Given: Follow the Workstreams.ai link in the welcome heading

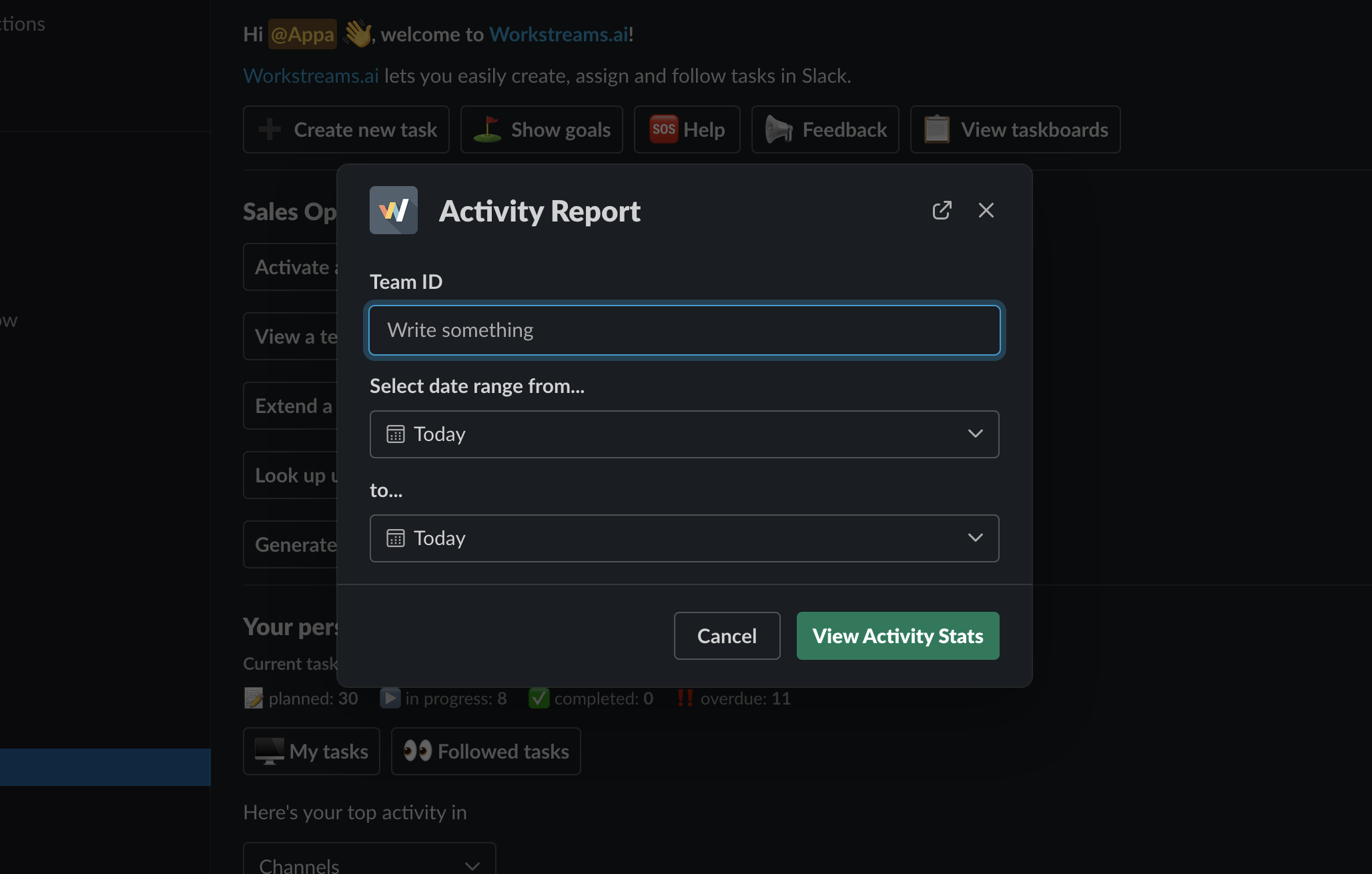Looking at the screenshot, I should click(x=559, y=34).
